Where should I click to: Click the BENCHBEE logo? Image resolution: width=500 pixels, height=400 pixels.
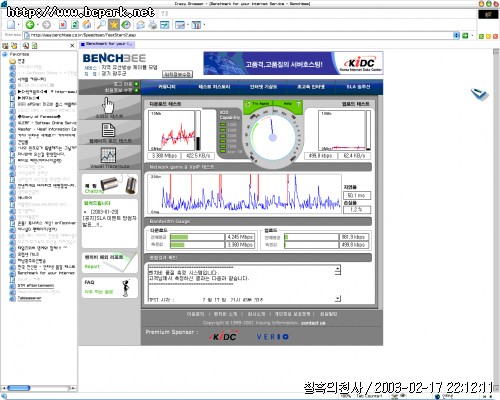pos(114,58)
